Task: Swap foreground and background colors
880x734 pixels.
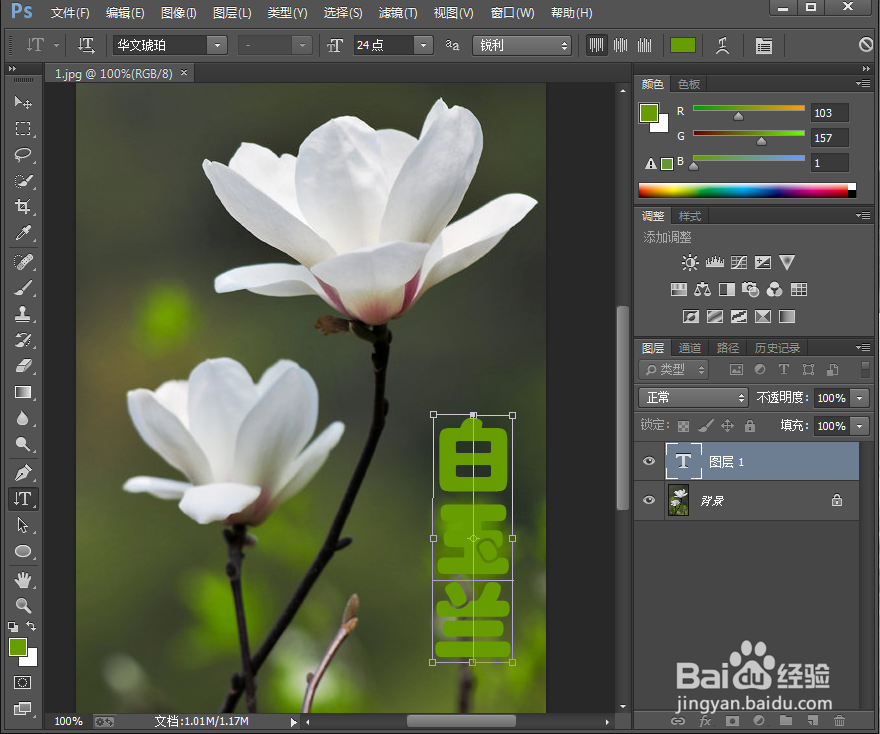Action: 31,626
